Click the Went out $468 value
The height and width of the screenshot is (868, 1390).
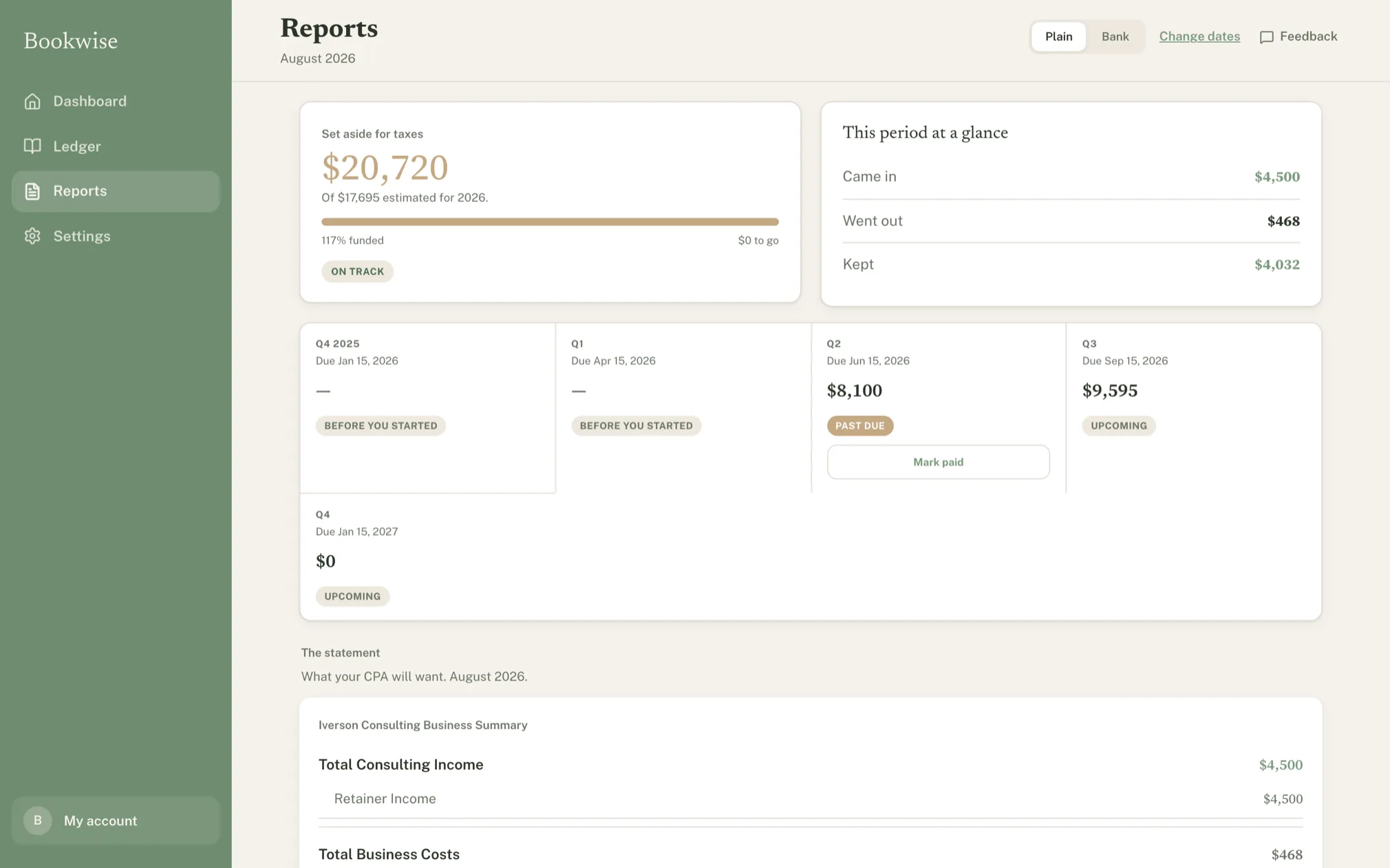pos(1283,221)
